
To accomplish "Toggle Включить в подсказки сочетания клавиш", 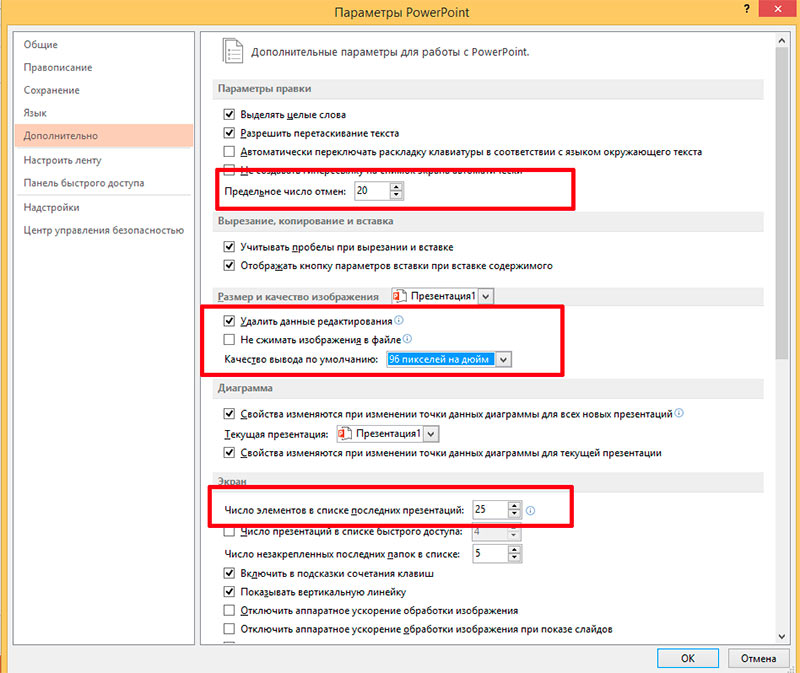I will [x=229, y=574].
